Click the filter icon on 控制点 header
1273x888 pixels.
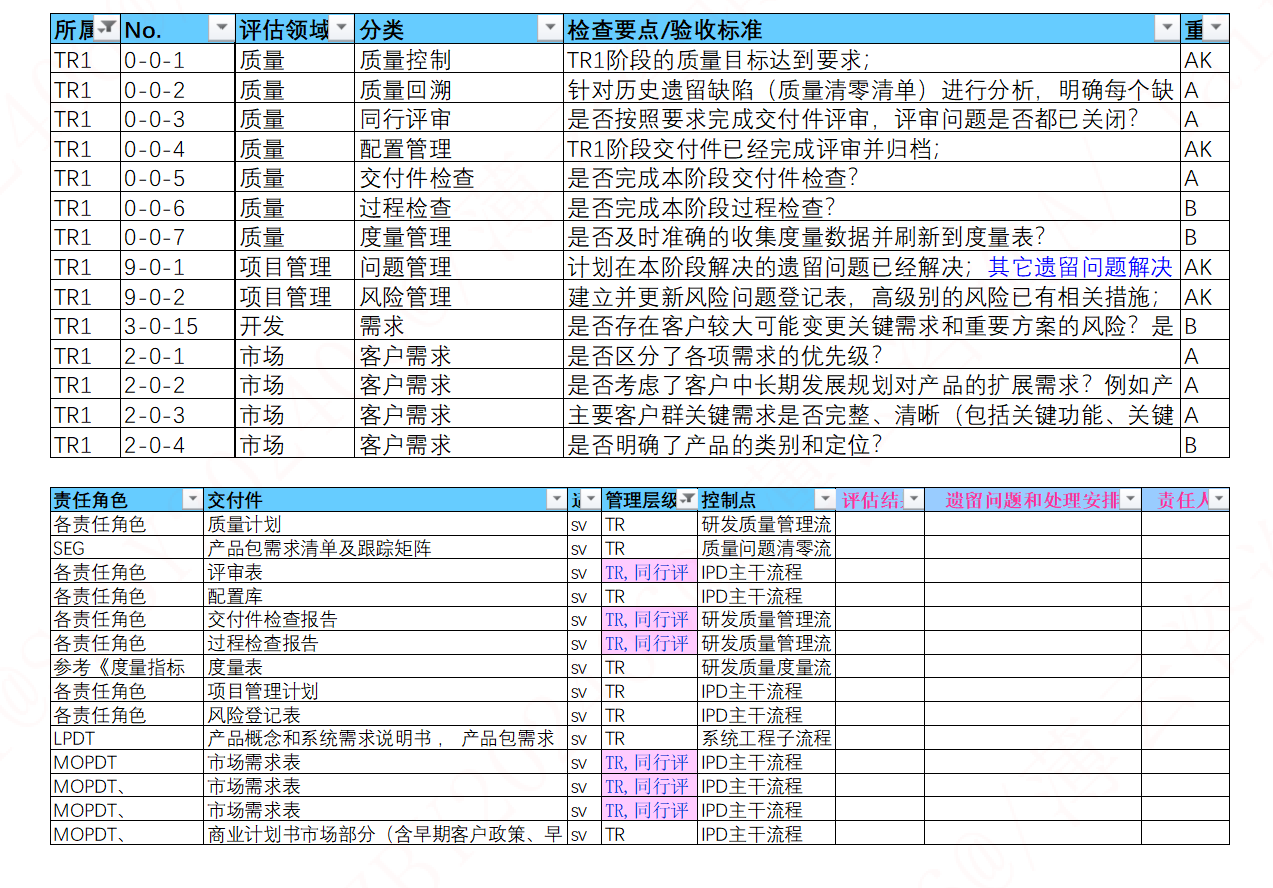tap(826, 499)
